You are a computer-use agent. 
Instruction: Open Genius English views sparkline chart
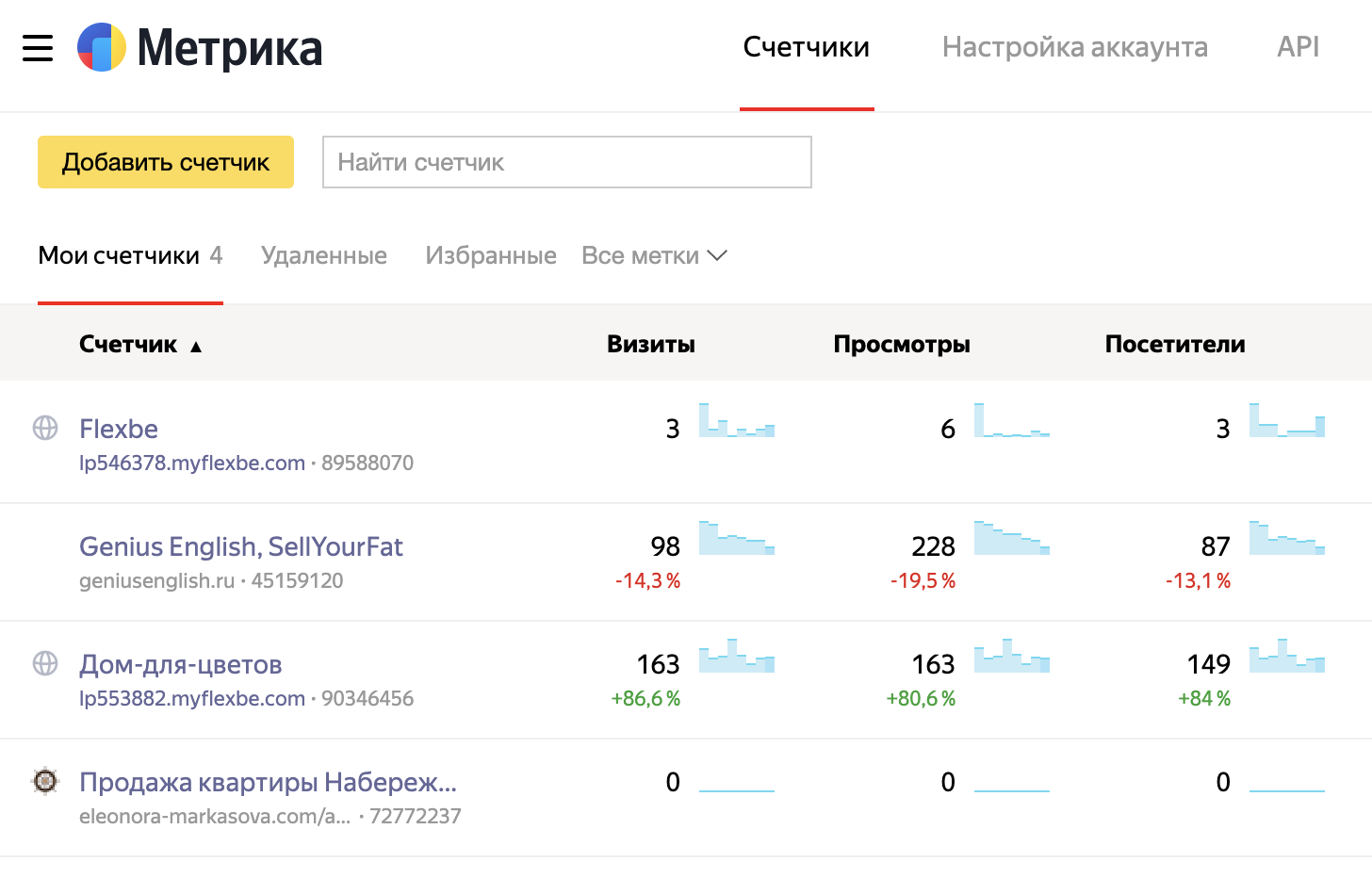point(1011,538)
